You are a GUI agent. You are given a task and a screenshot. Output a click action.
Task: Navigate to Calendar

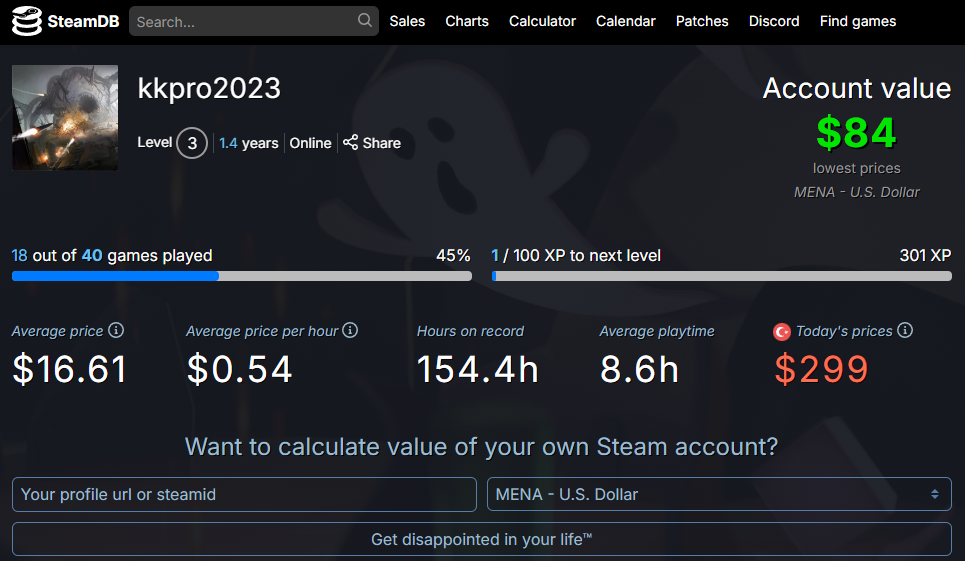tap(626, 21)
